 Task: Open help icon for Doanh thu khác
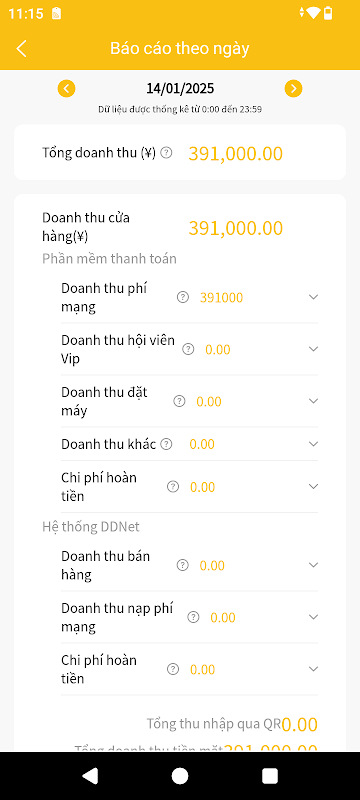click(166, 444)
